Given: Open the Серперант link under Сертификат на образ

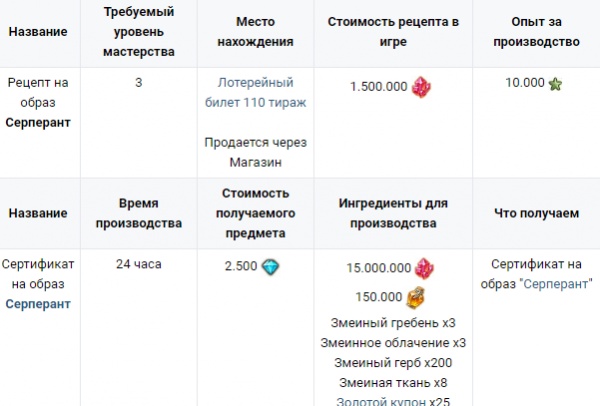Looking at the screenshot, I should 38,303.
